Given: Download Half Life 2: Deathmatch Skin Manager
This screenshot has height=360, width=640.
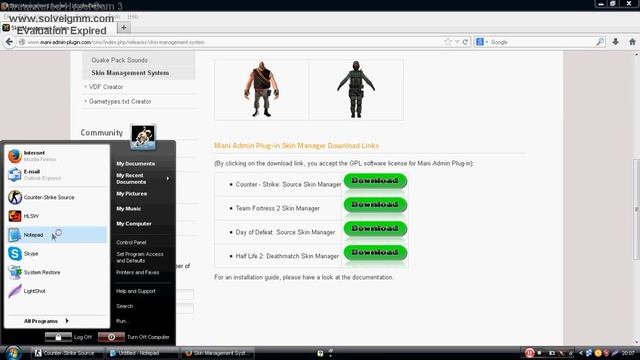Looking at the screenshot, I should click(x=375, y=252).
